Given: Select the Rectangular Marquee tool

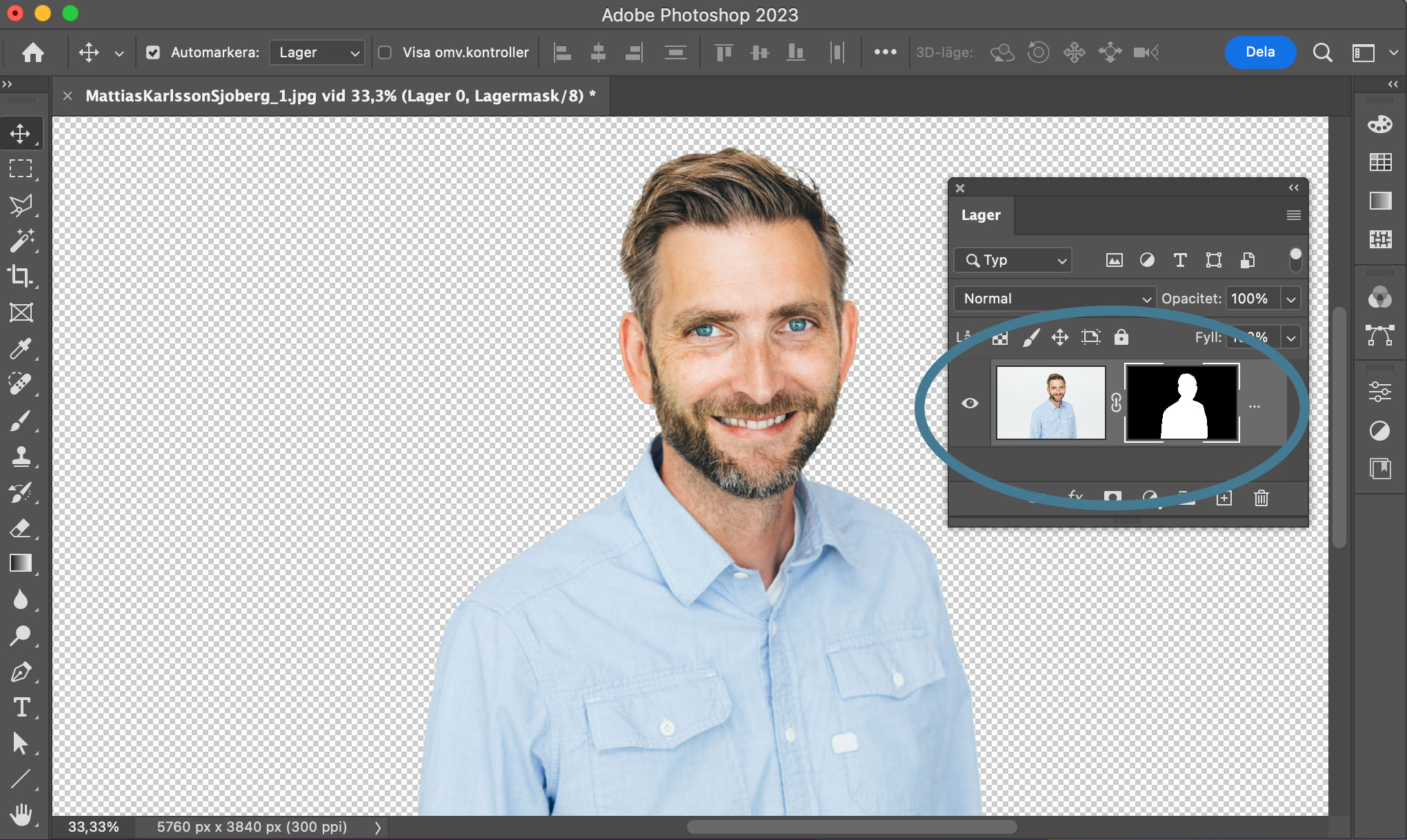Looking at the screenshot, I should click(x=21, y=169).
